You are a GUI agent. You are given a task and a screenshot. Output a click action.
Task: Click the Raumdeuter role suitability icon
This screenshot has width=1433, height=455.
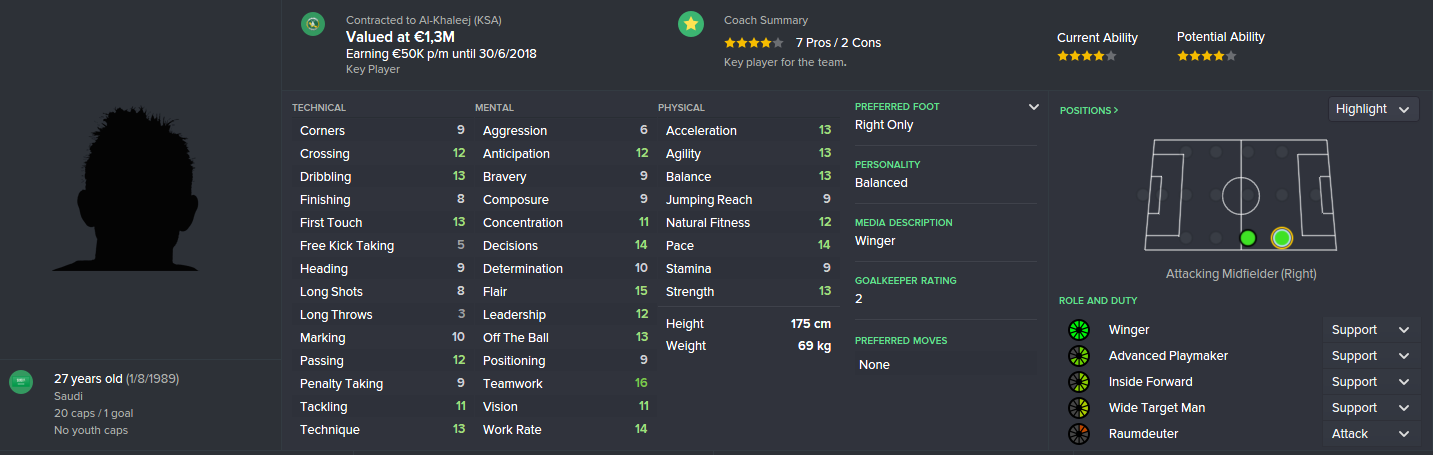click(1078, 434)
